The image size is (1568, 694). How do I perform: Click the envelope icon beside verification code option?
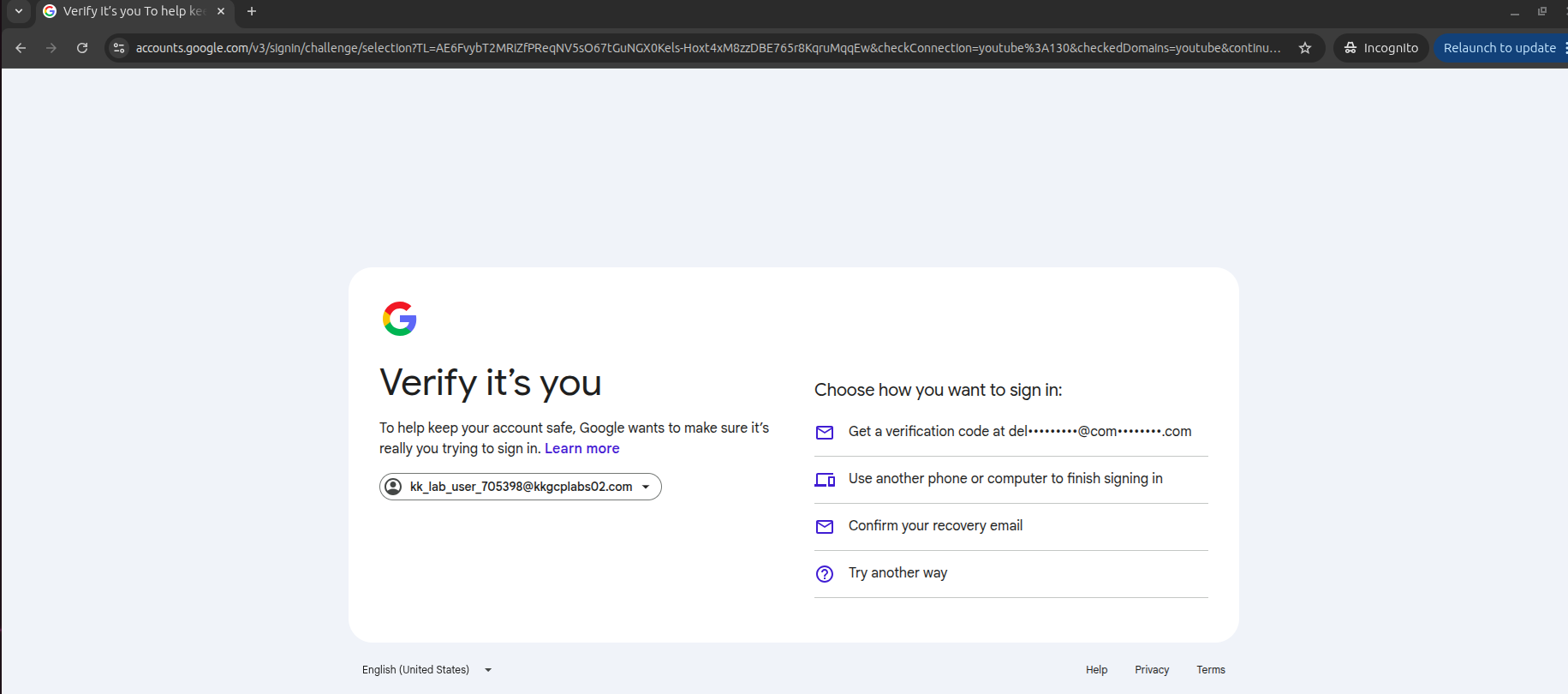[x=825, y=433]
